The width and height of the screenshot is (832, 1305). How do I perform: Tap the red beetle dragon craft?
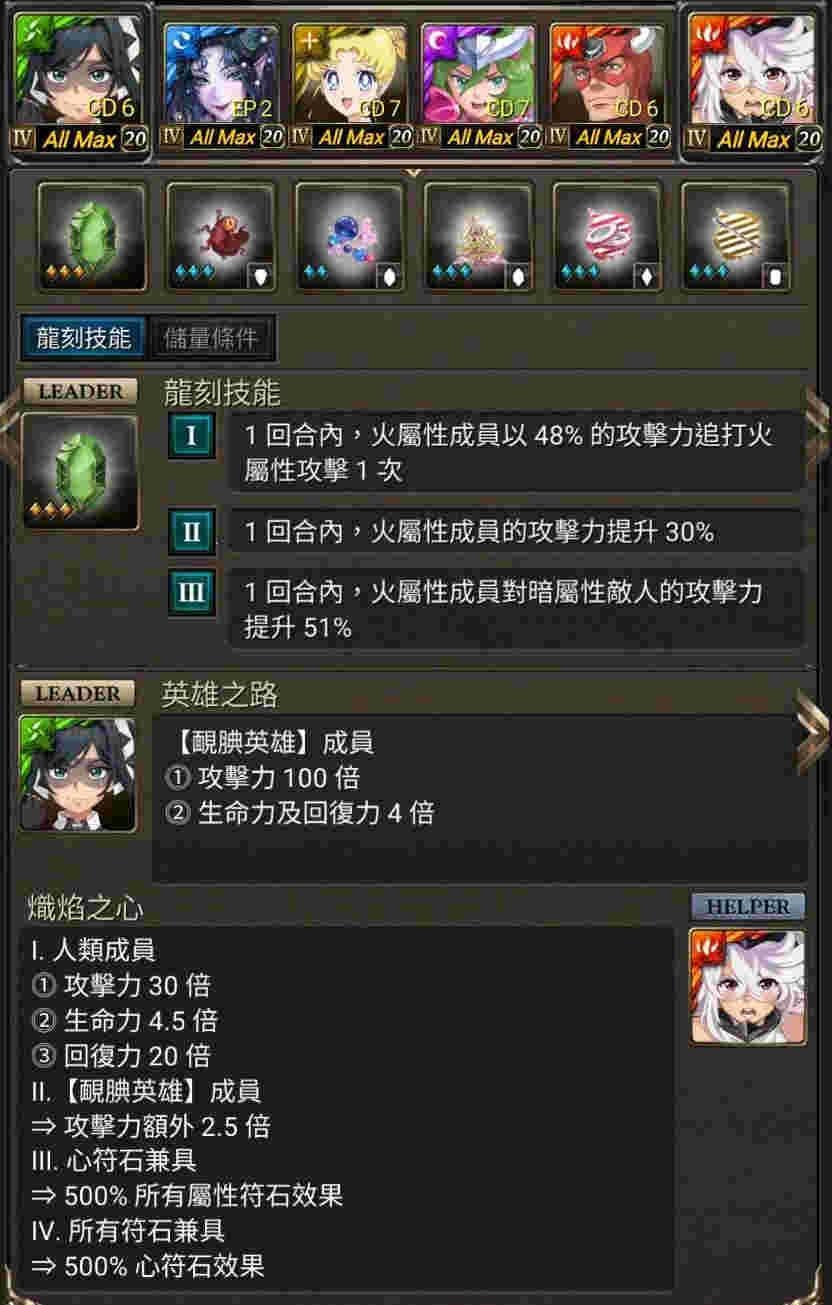click(220, 237)
